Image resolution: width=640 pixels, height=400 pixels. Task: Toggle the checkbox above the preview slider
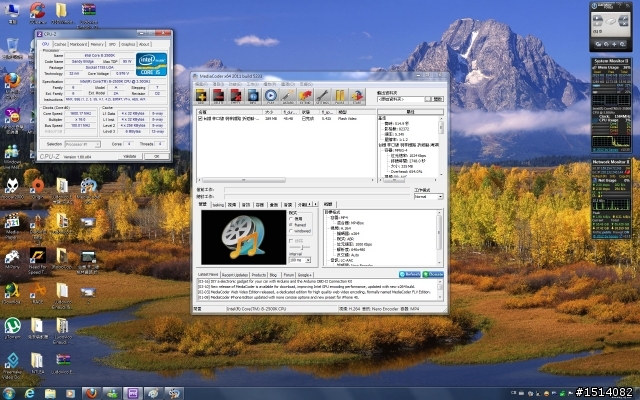tap(291, 241)
